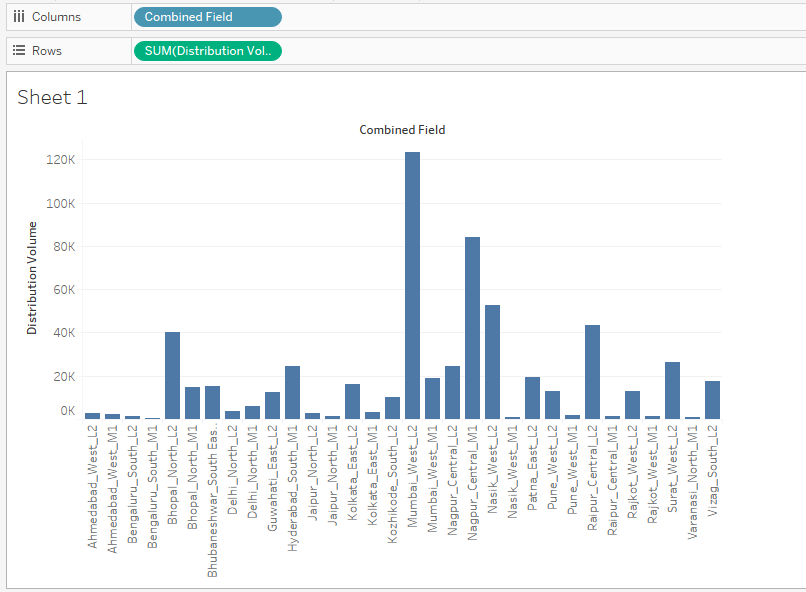The image size is (806, 592).
Task: Click the Bengaluru_South_L2 axis label
Action: [x=133, y=484]
